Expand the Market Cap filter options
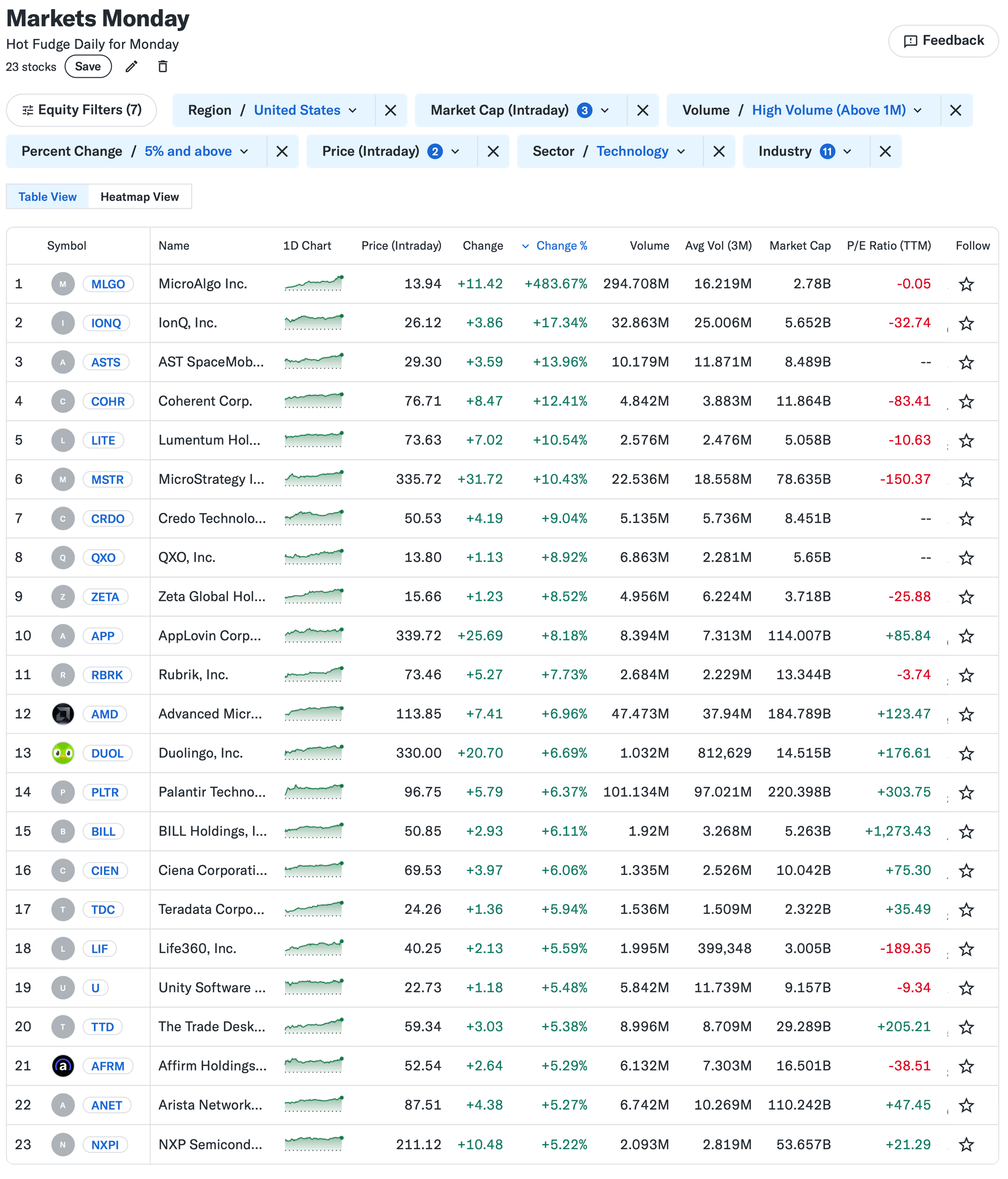Viewport: 1008px width, 1179px height. (x=604, y=110)
